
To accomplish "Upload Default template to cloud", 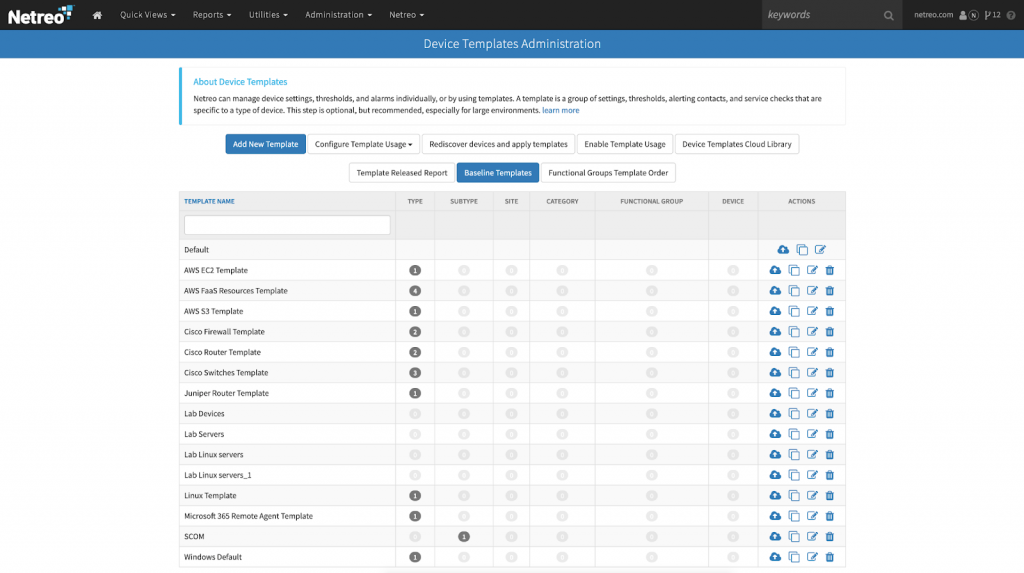I will 783,250.
